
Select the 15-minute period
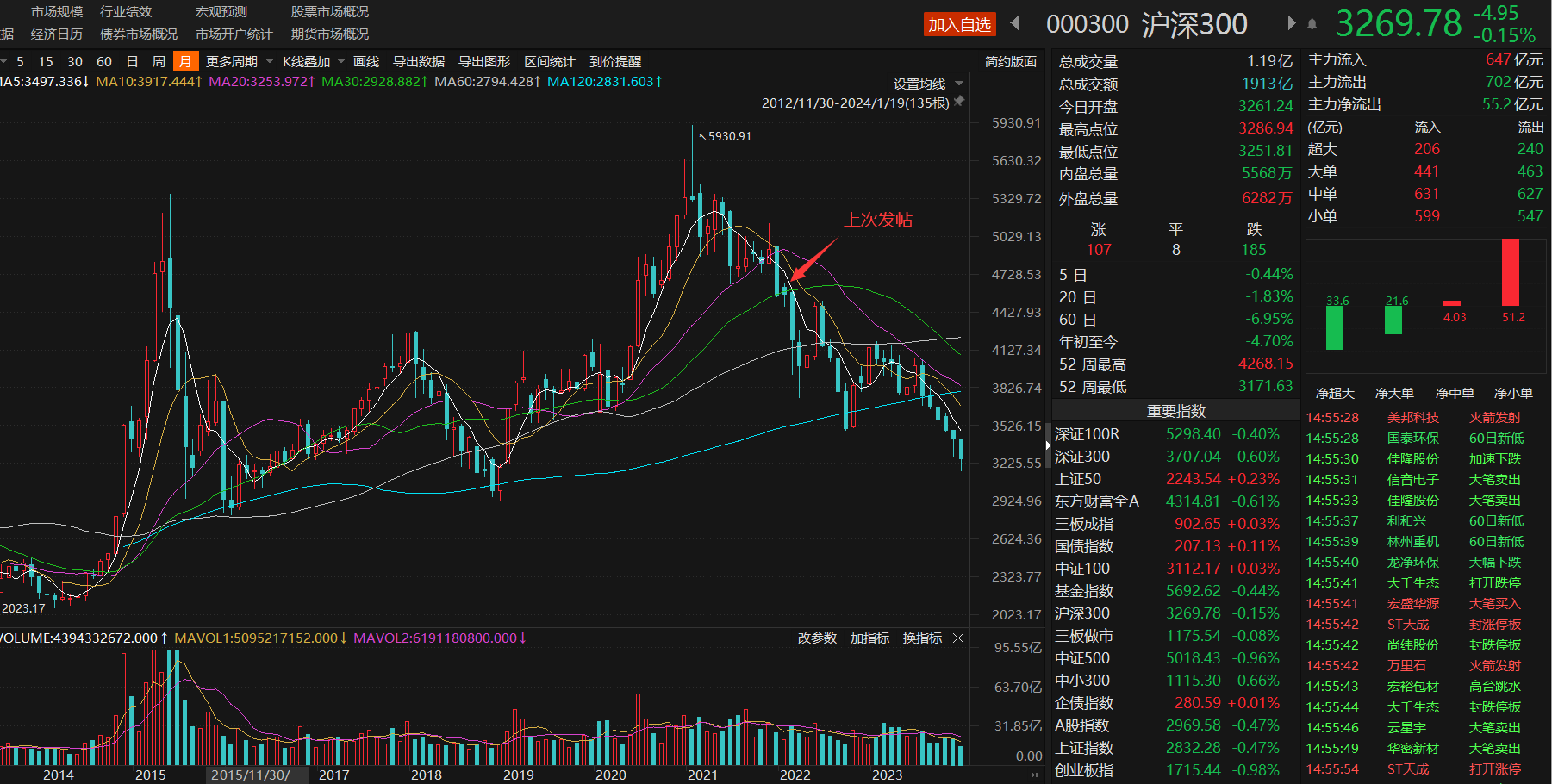click(46, 61)
